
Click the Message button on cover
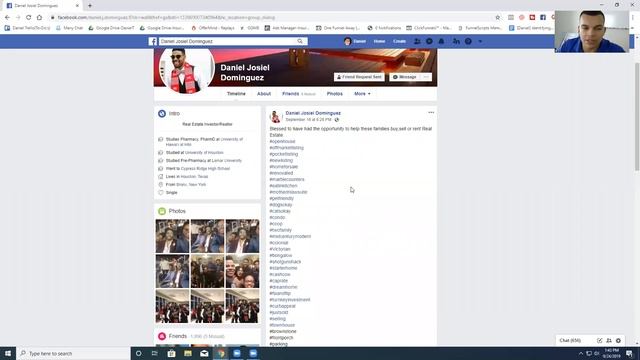(x=404, y=77)
